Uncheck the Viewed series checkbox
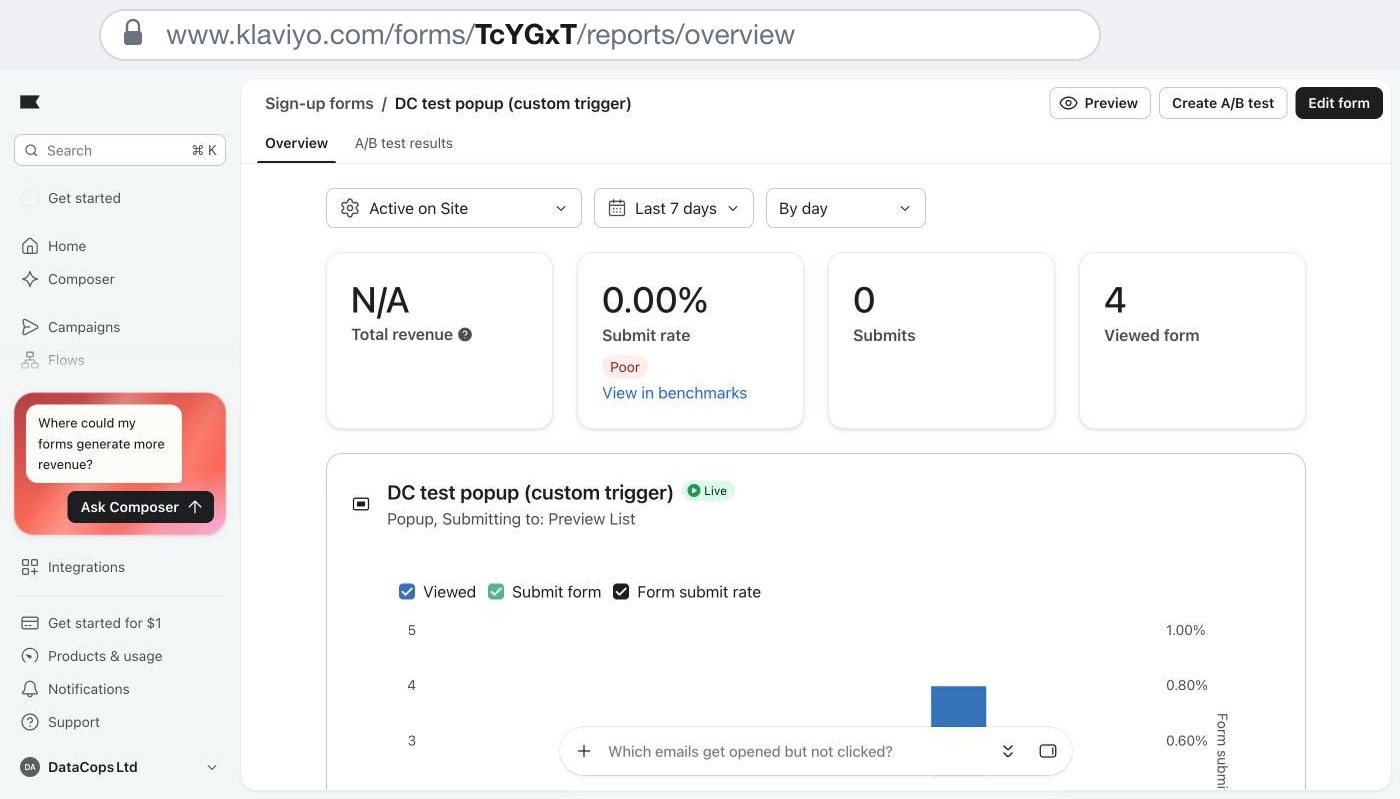The height and width of the screenshot is (799, 1400). 407,592
